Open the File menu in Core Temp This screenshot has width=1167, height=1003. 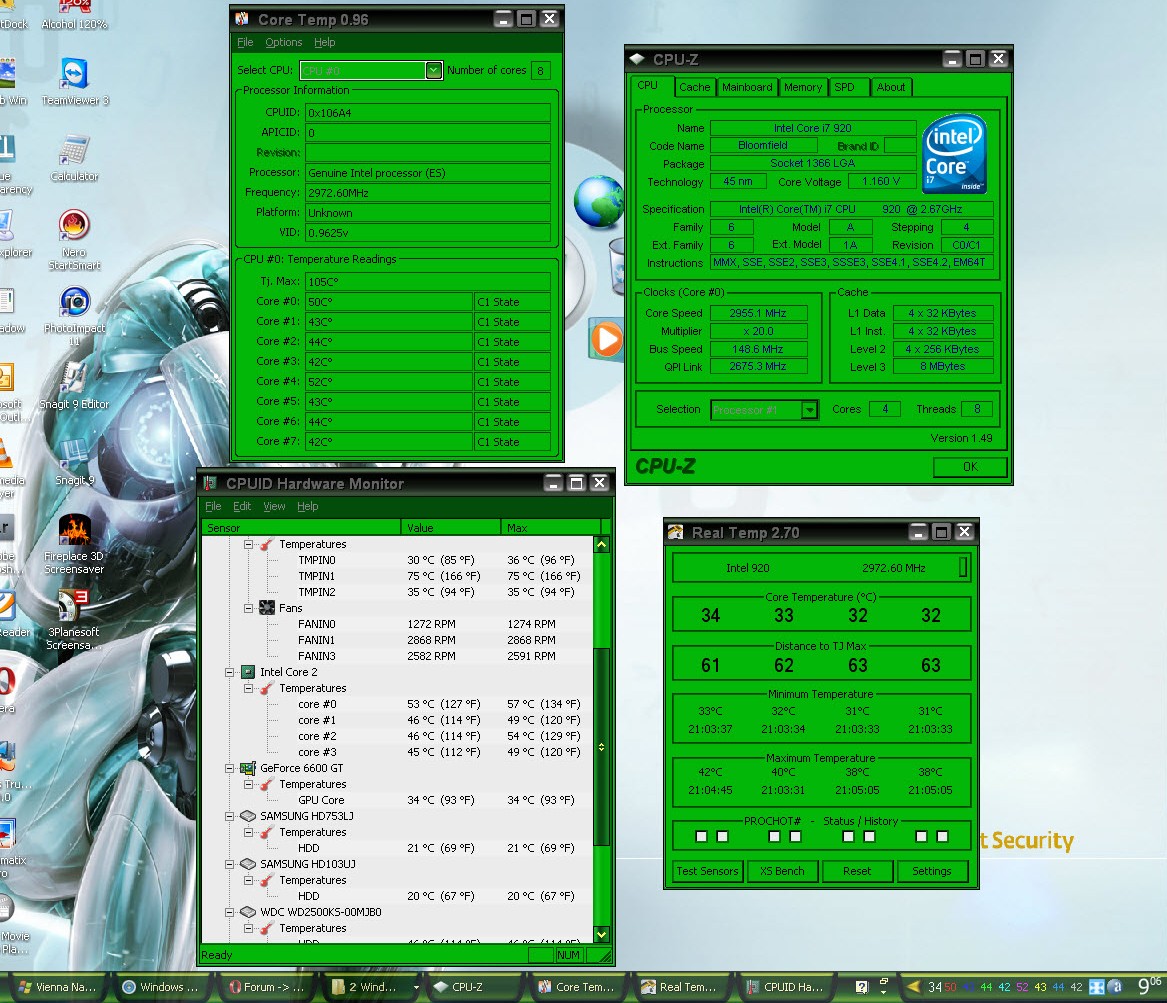tap(245, 42)
